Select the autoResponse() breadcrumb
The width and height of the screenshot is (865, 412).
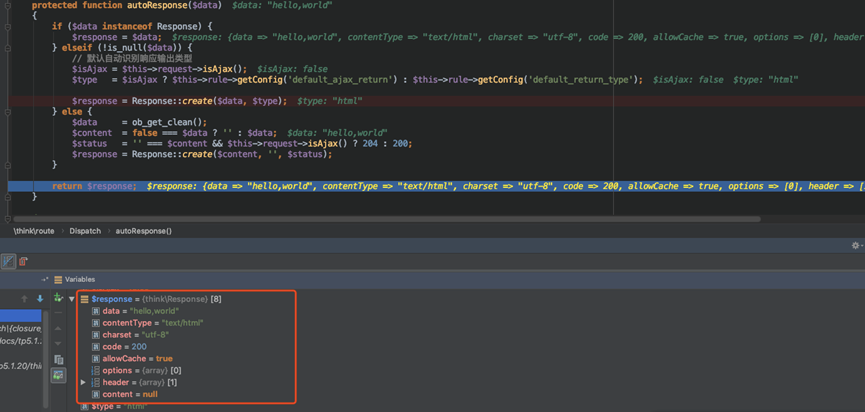143,231
